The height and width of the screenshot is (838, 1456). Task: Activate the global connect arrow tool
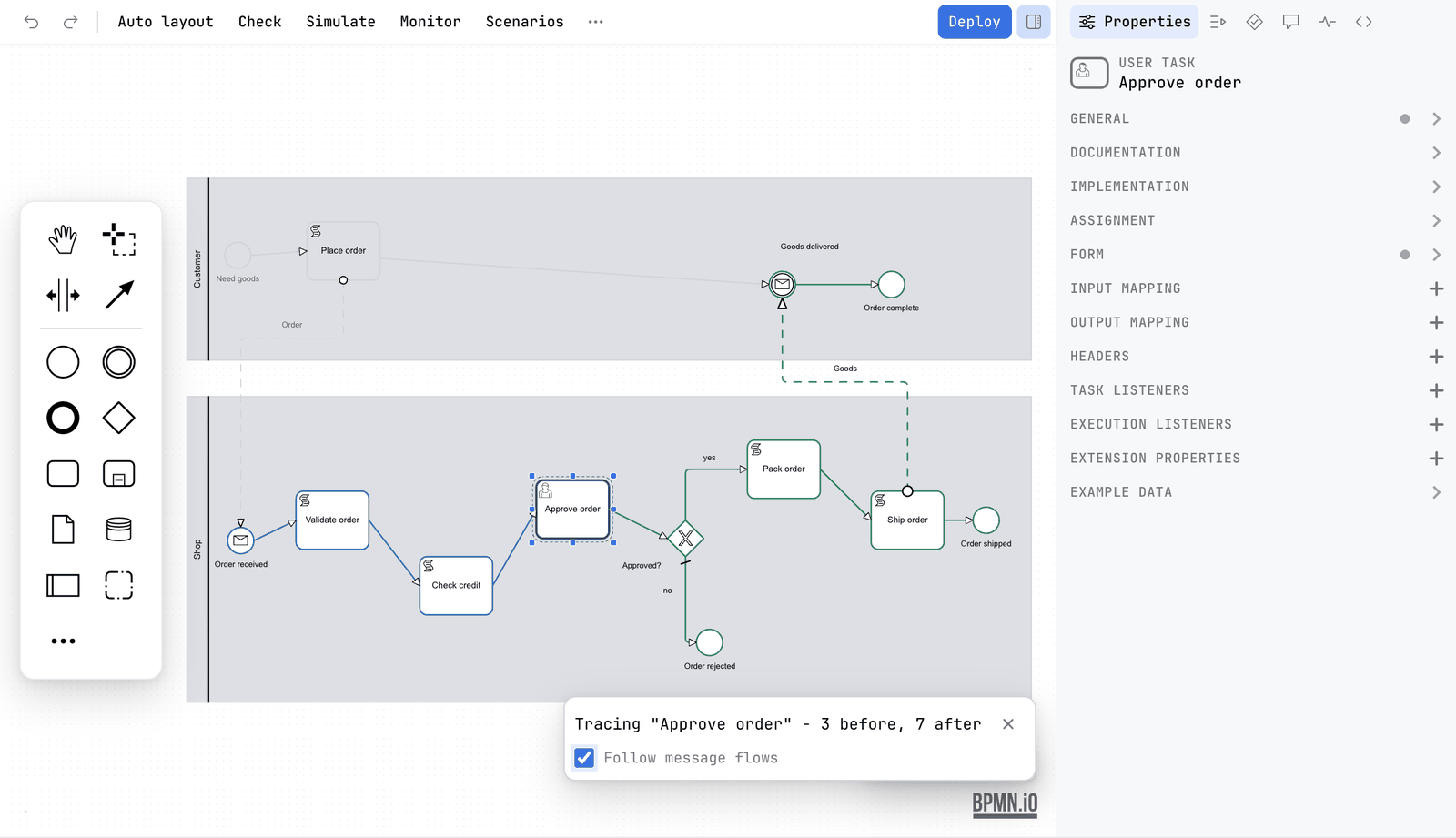click(119, 295)
